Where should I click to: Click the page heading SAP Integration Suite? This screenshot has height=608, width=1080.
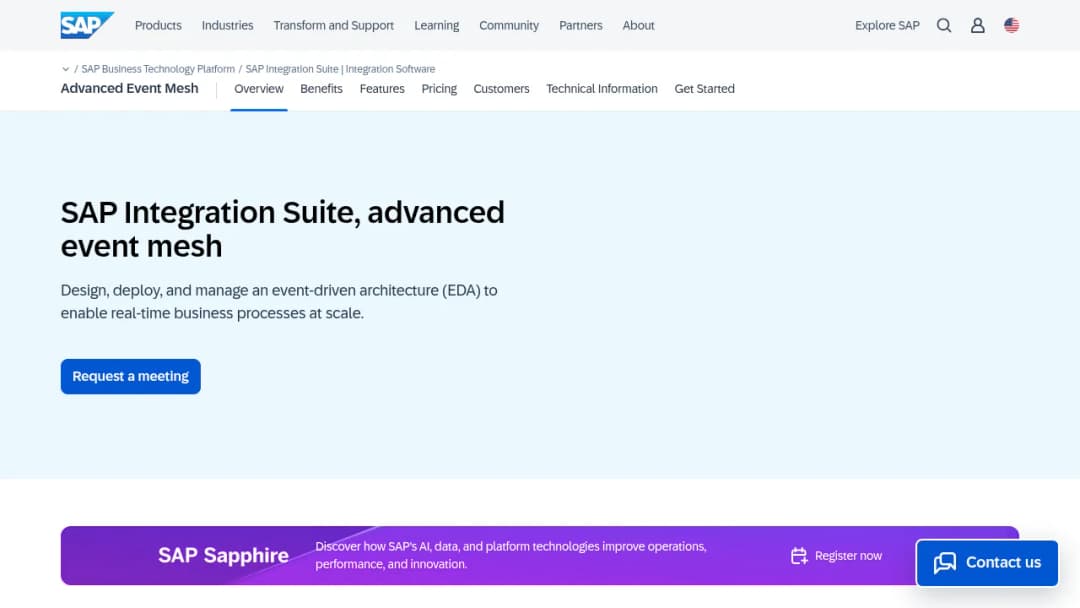pos(282,229)
